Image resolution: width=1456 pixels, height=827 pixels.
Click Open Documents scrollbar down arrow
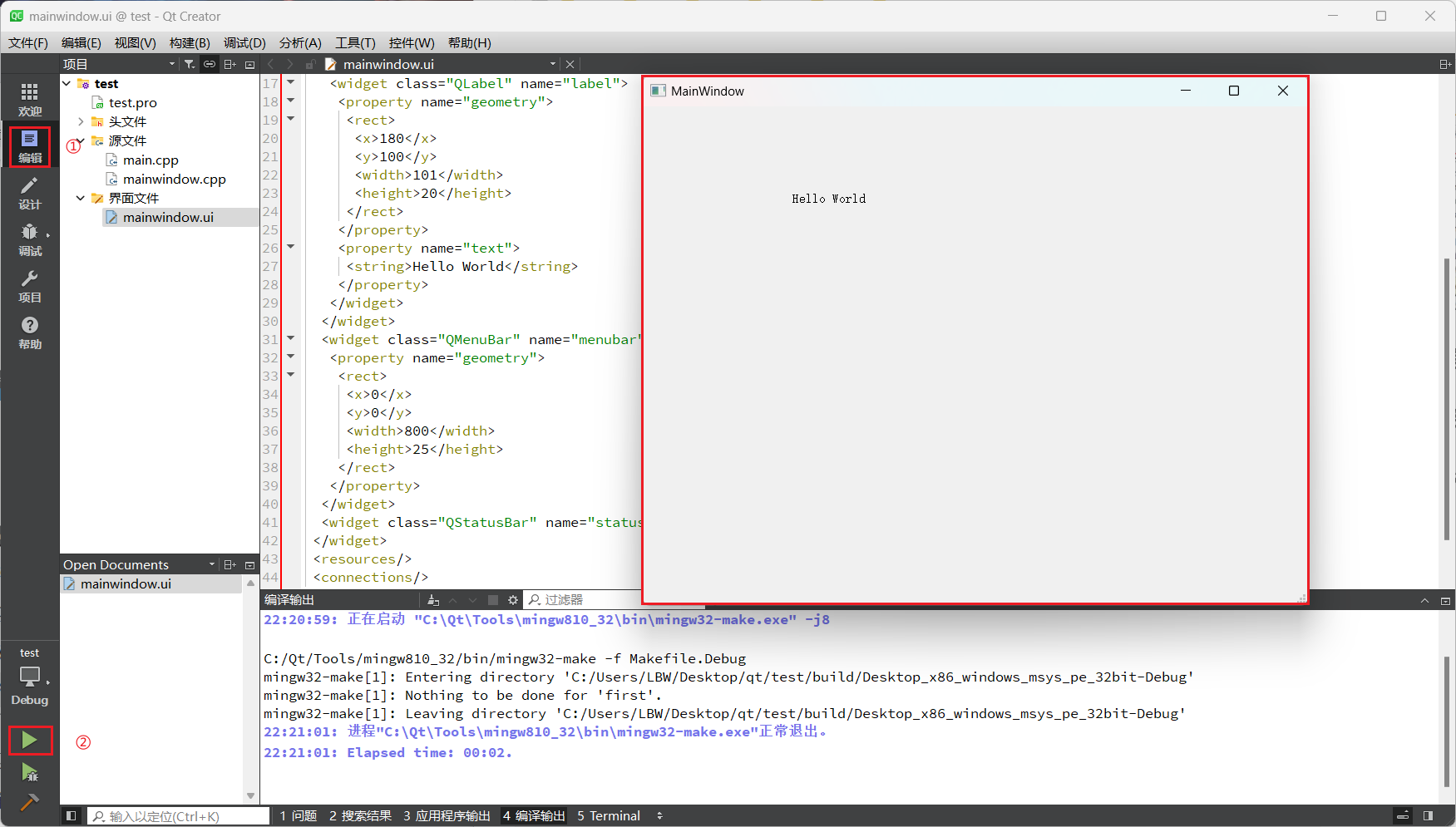(x=250, y=796)
